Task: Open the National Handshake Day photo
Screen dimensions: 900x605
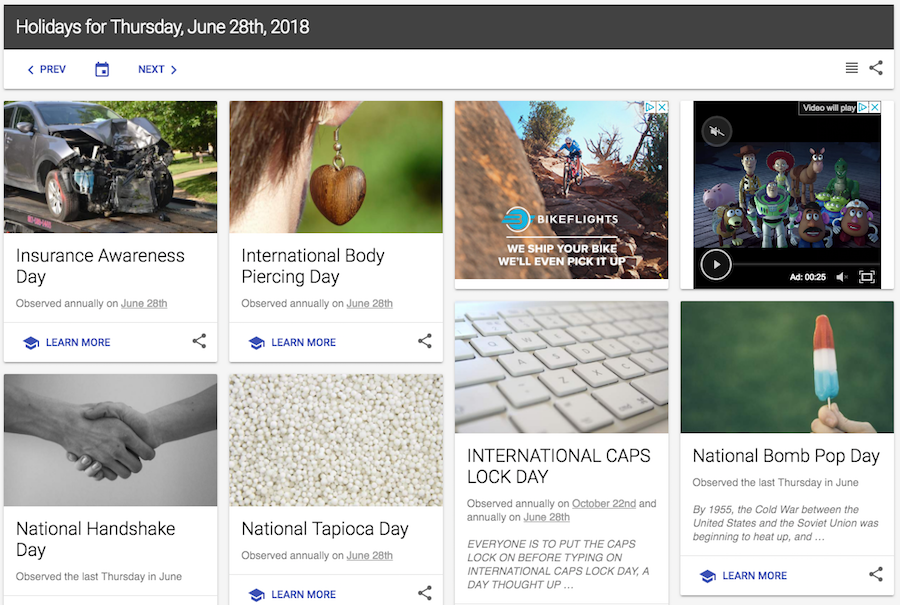Action: tap(111, 440)
